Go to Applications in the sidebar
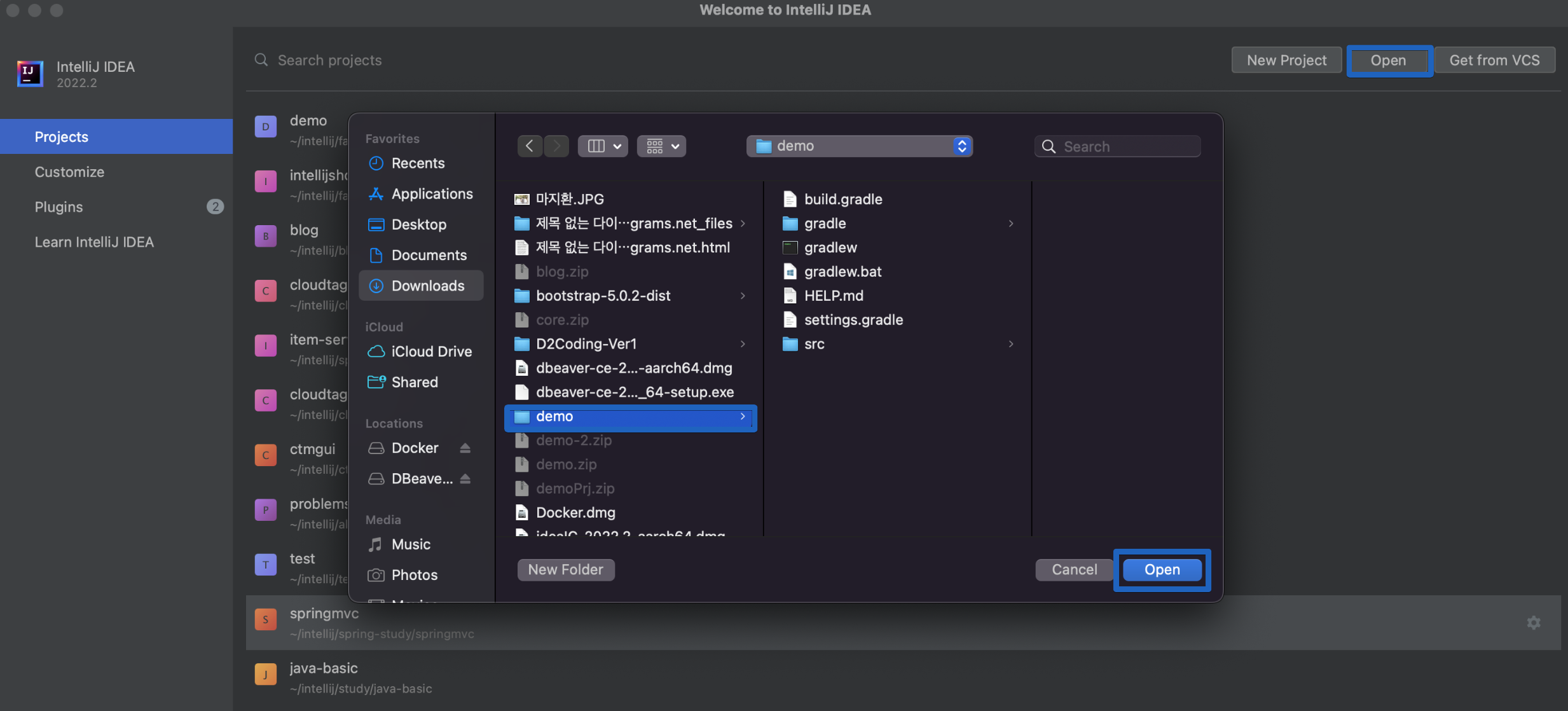This screenshot has width=1568, height=711. point(432,194)
